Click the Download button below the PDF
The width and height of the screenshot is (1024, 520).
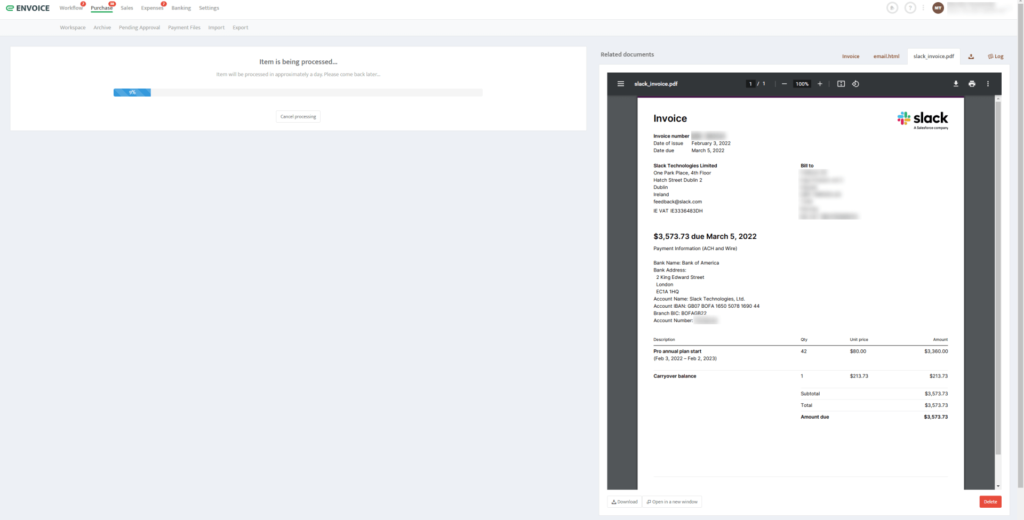pyautogui.click(x=624, y=502)
